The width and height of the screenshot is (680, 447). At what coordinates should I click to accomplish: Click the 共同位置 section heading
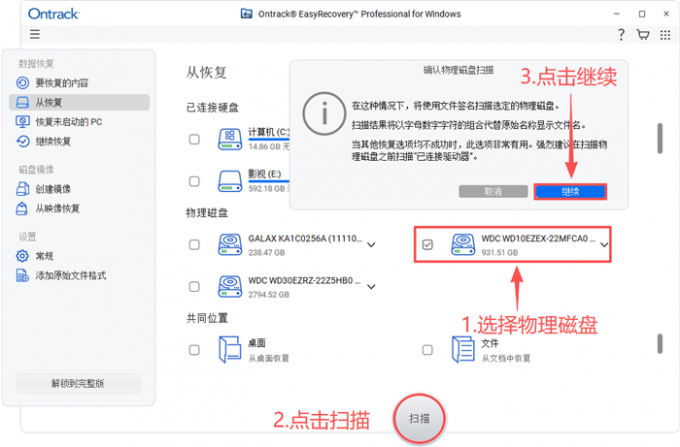click(207, 318)
